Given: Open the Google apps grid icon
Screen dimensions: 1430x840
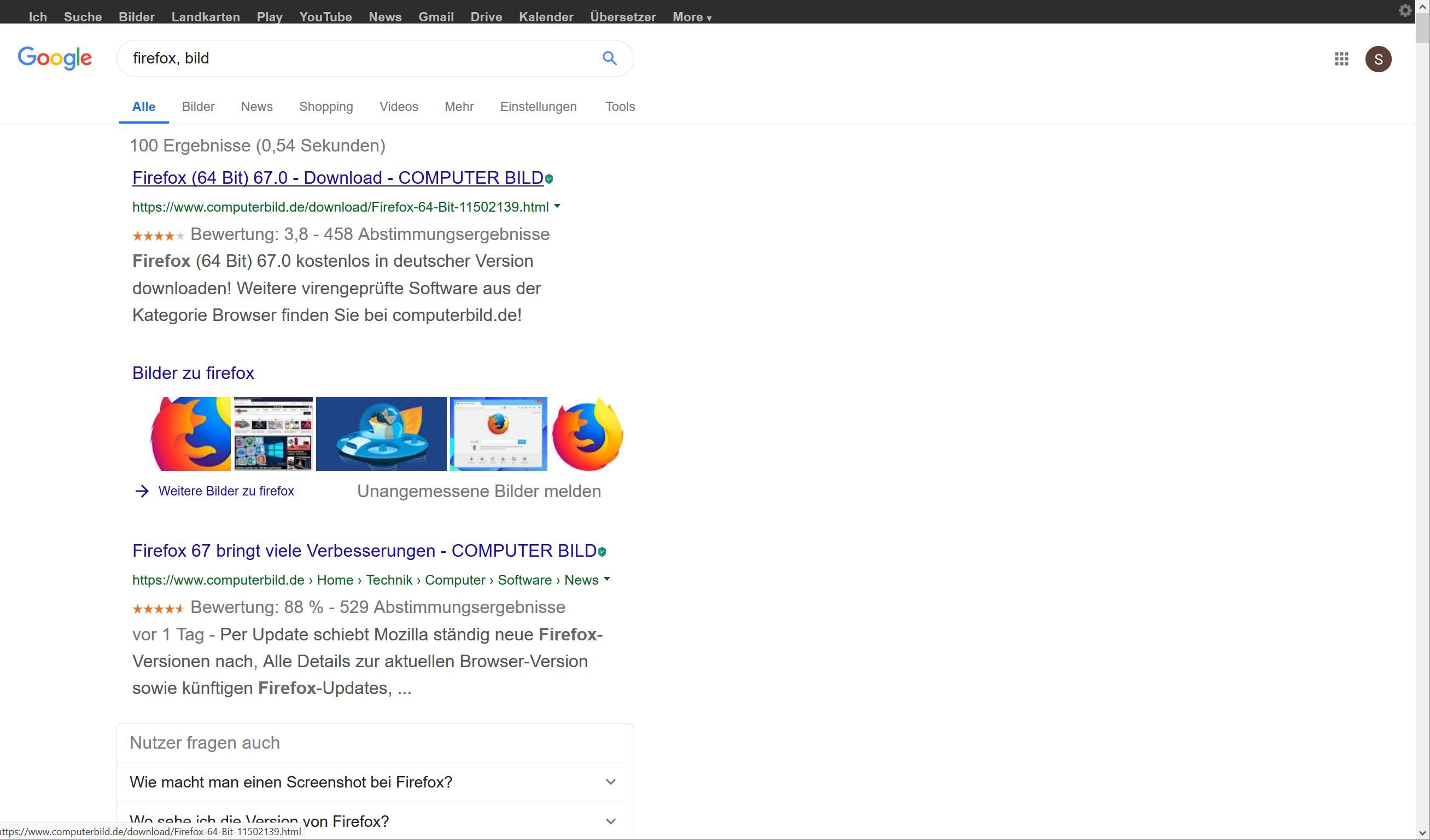Looking at the screenshot, I should (1341, 59).
